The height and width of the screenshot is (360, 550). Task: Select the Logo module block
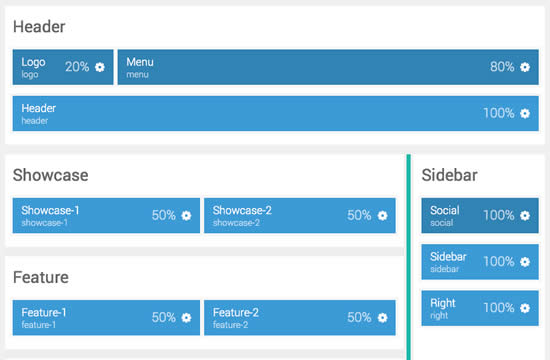(x=63, y=67)
